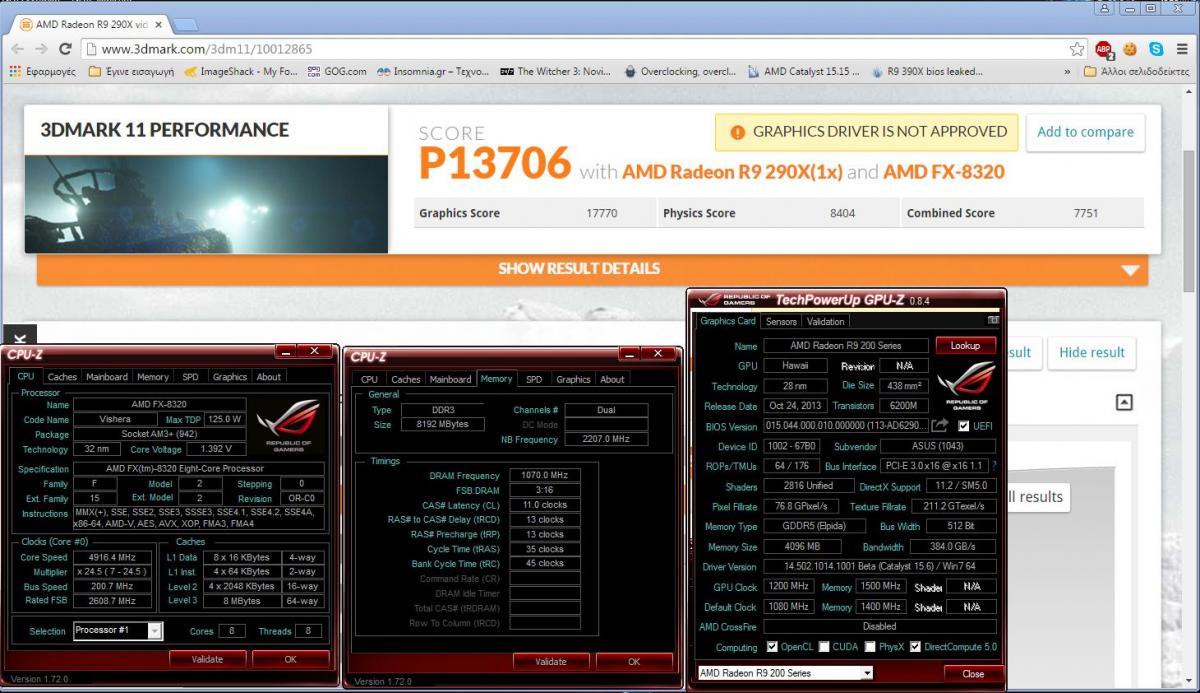This screenshot has width=1200, height=693.
Task: Click the Lookup button in GPU-Z
Action: point(965,345)
